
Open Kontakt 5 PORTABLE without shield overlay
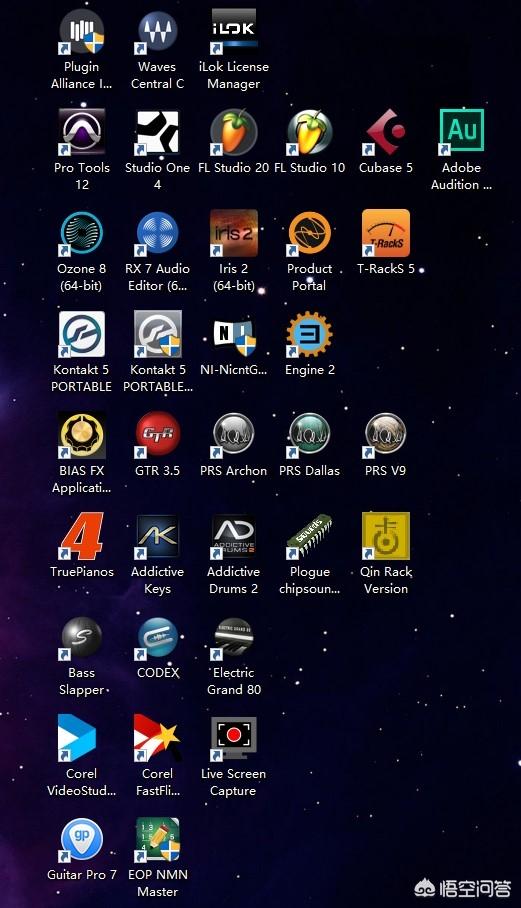coord(82,334)
